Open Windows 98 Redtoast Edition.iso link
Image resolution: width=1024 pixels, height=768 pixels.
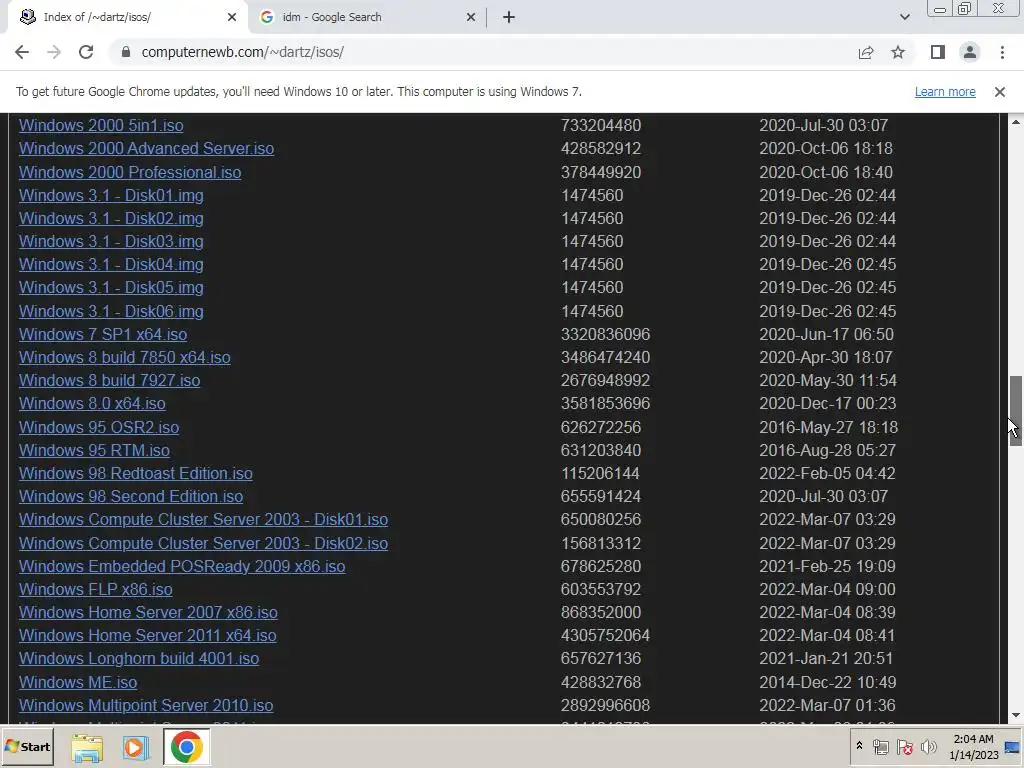coord(136,473)
